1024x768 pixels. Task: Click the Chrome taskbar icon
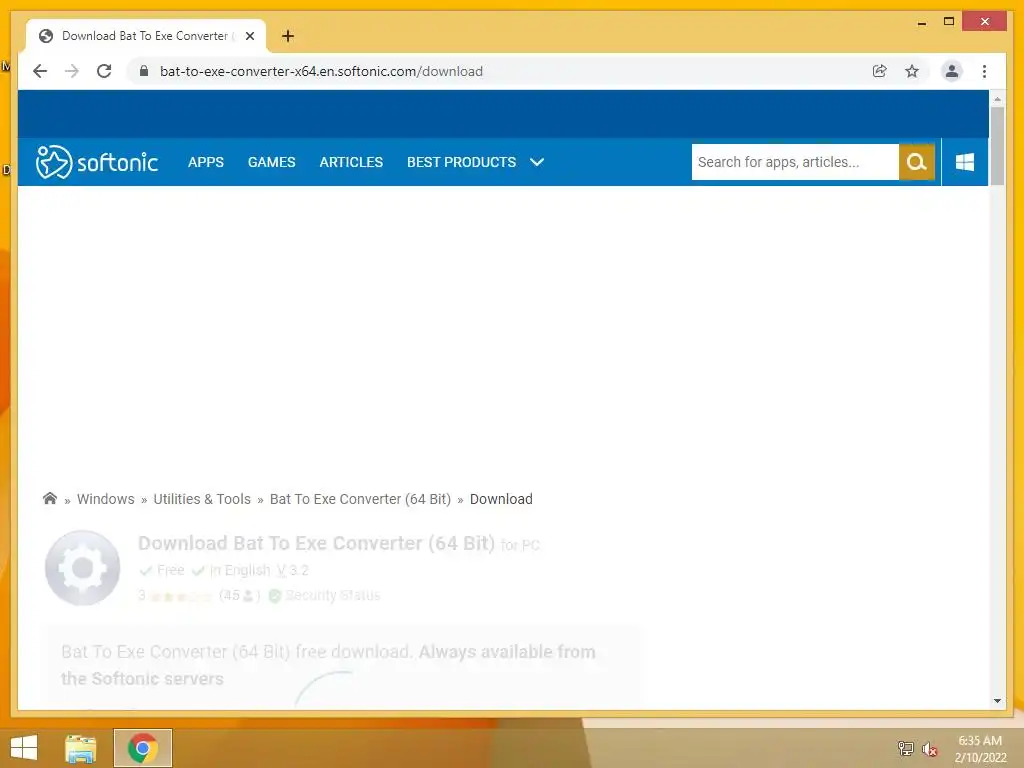143,748
